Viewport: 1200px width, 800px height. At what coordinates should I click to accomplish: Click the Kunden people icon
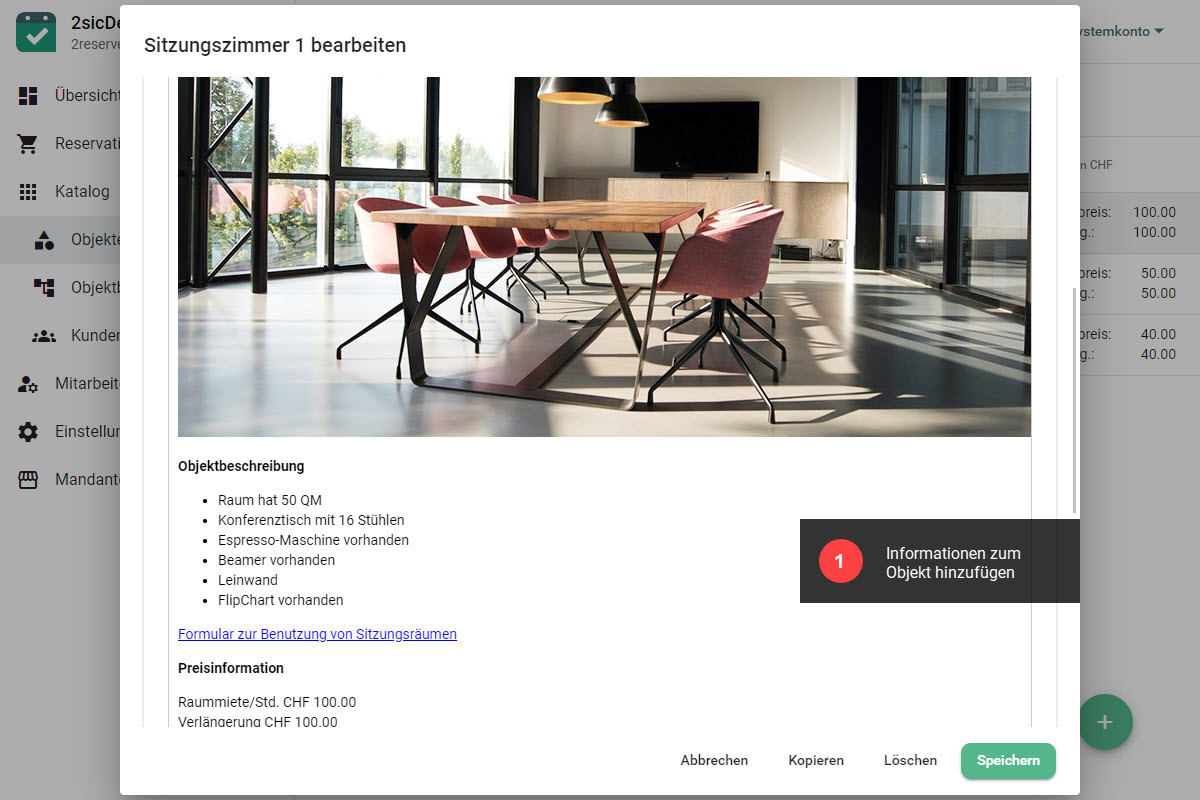point(44,336)
